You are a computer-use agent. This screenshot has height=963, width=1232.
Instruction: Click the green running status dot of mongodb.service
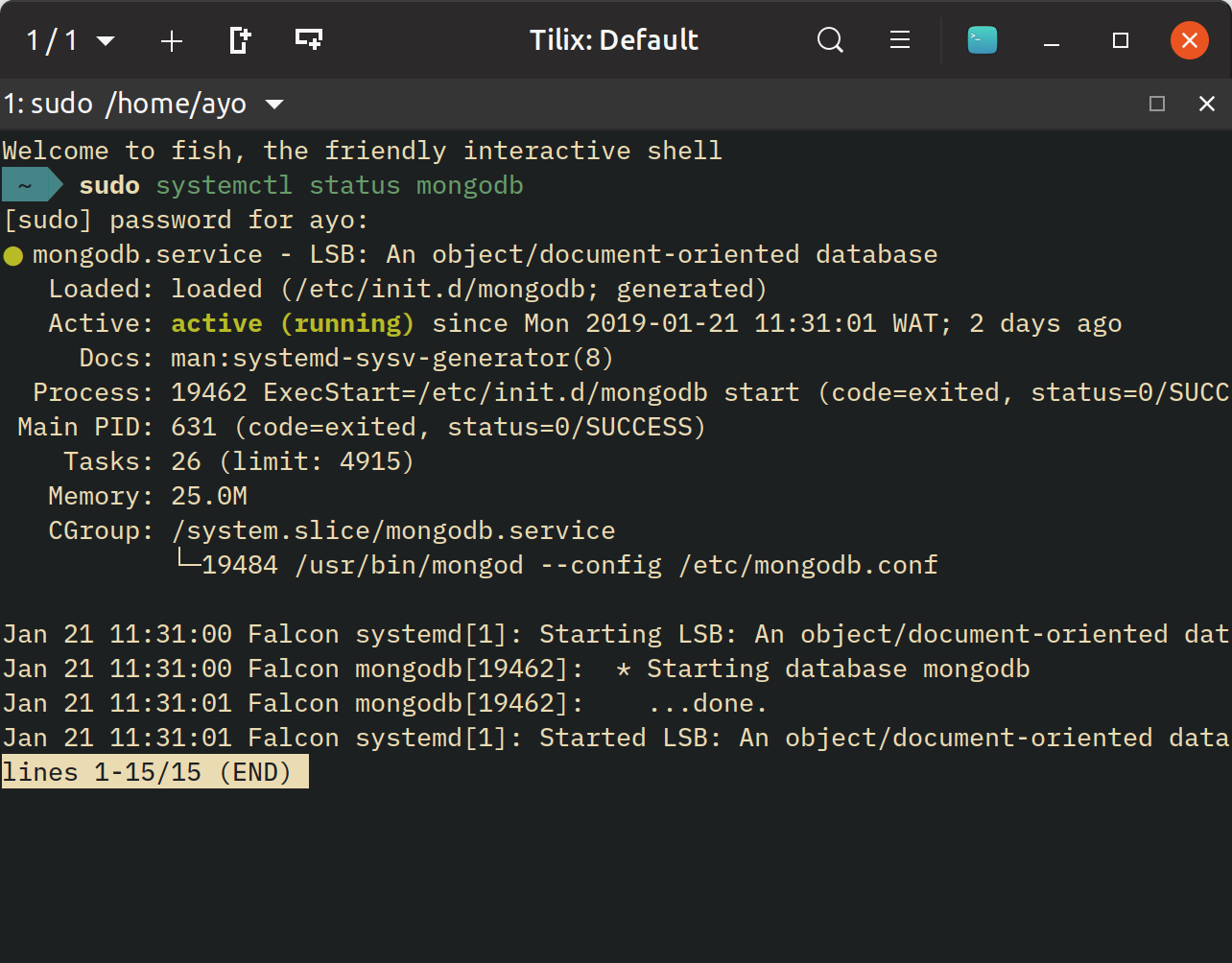12,254
